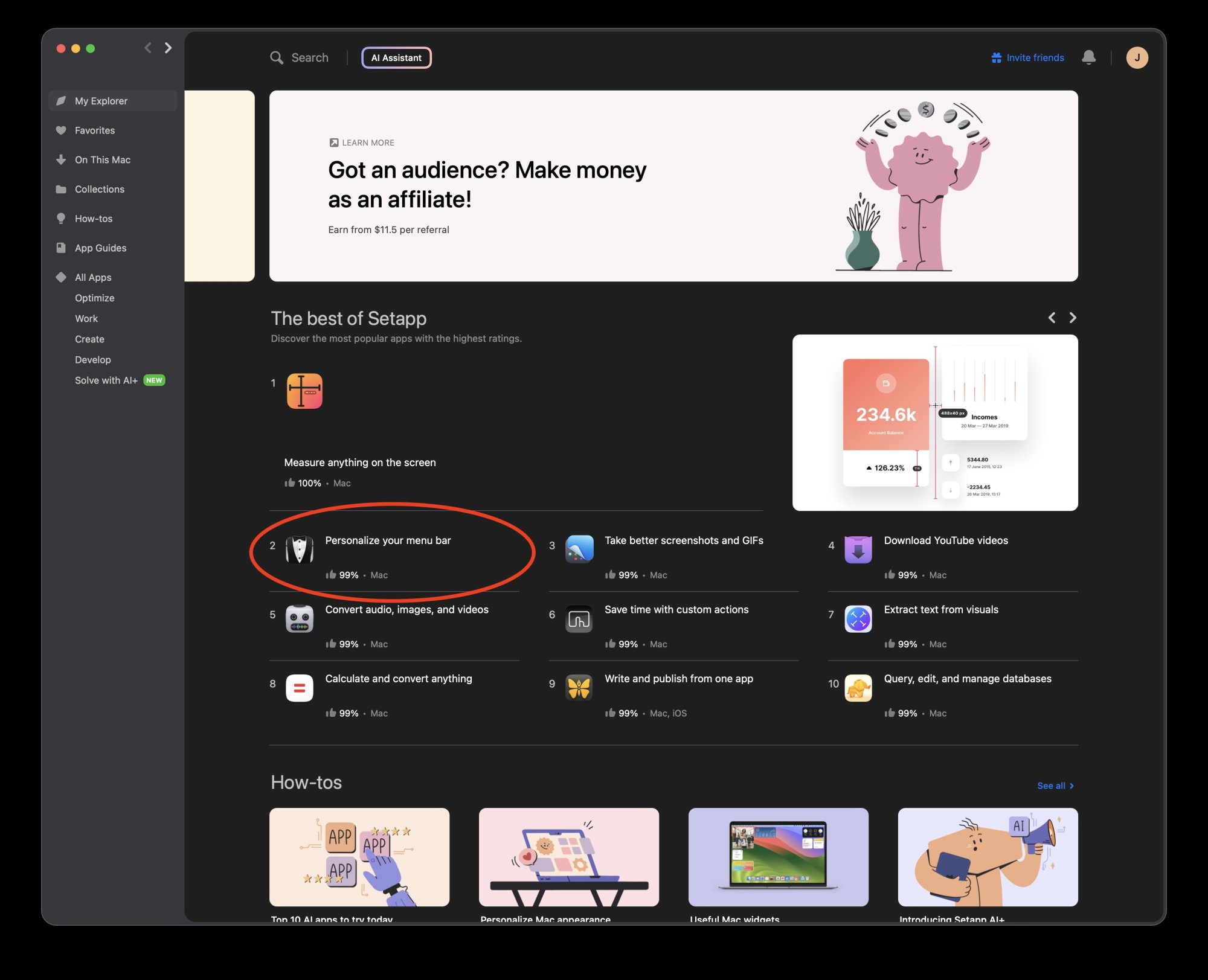The image size is (1208, 980).
Task: Open the tuxedo menu bar app icon
Action: pos(300,549)
